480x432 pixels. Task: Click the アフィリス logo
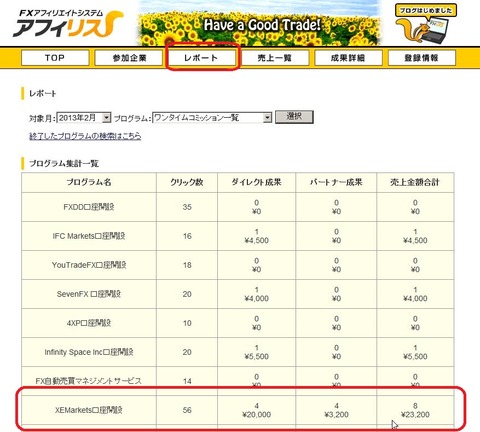click(68, 23)
